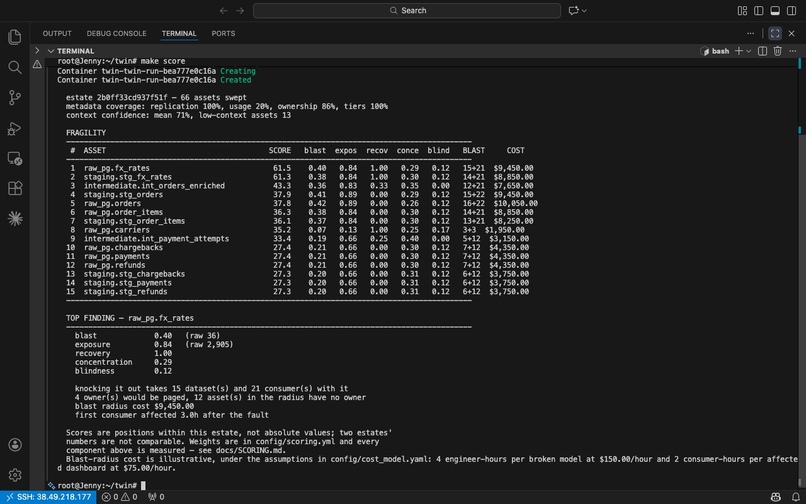The image size is (806, 504).
Task: Click the row for raw_pg.fx_rates in FRAGILITY table
Action: pos(302,168)
